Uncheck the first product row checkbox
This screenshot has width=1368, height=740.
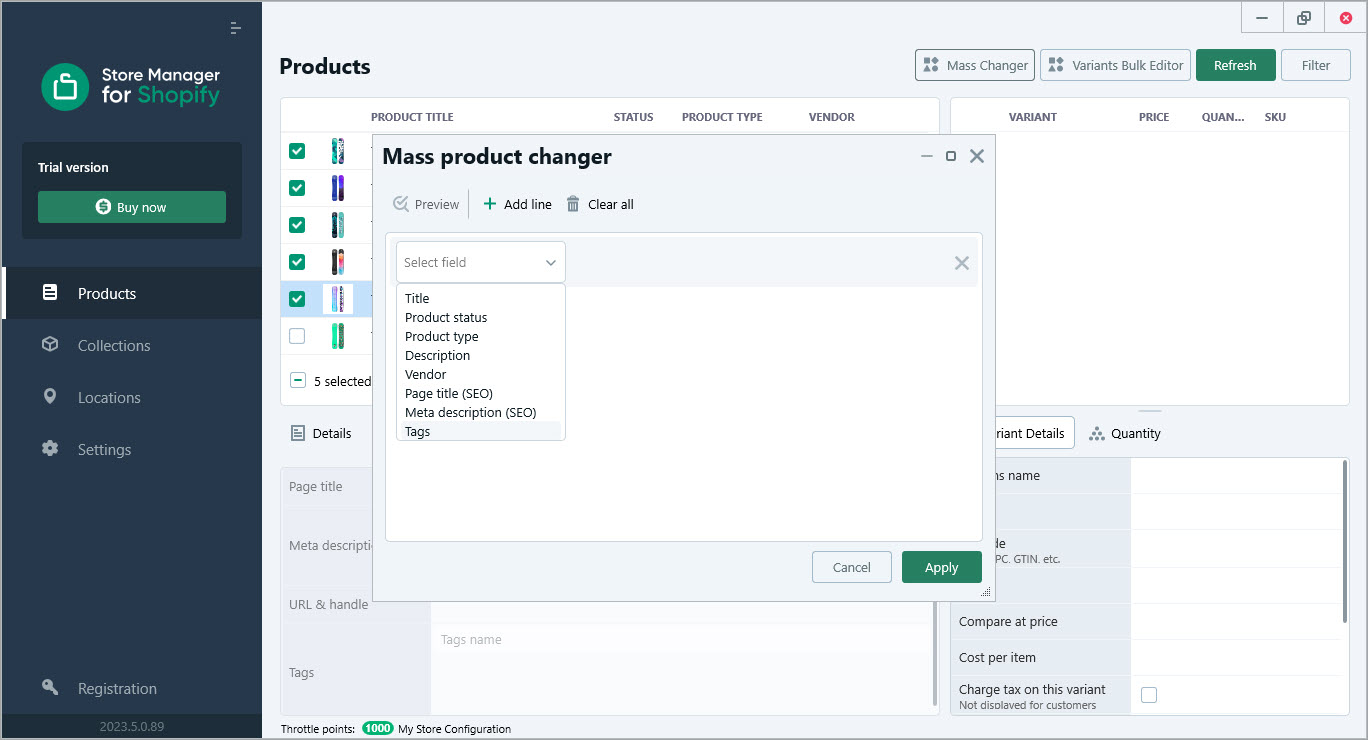[297, 151]
